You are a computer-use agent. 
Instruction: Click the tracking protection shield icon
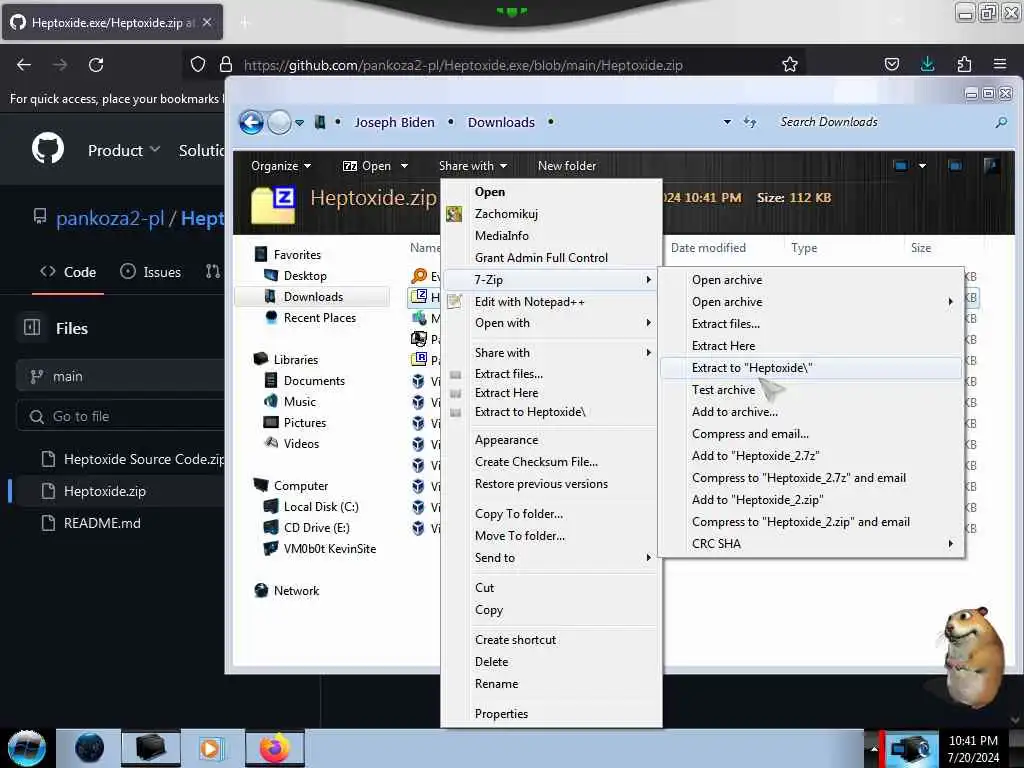click(x=198, y=64)
